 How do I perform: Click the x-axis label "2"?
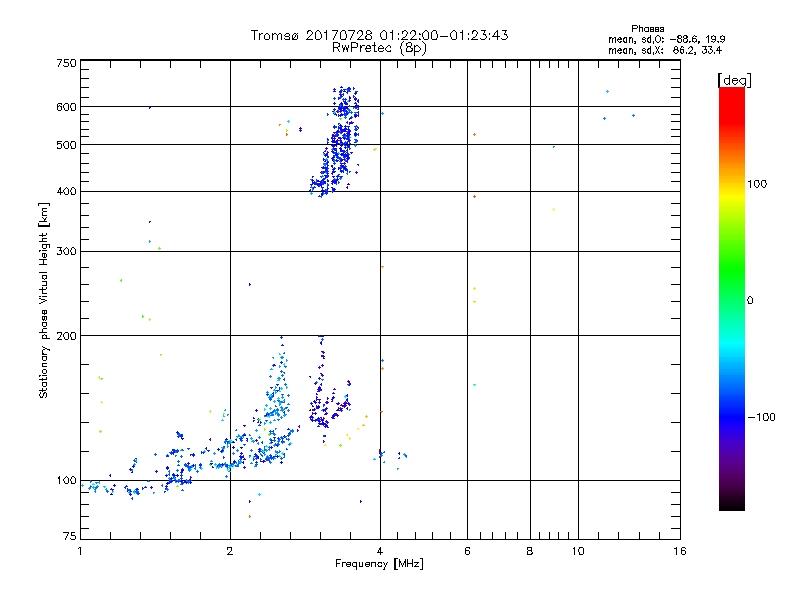(x=230, y=551)
